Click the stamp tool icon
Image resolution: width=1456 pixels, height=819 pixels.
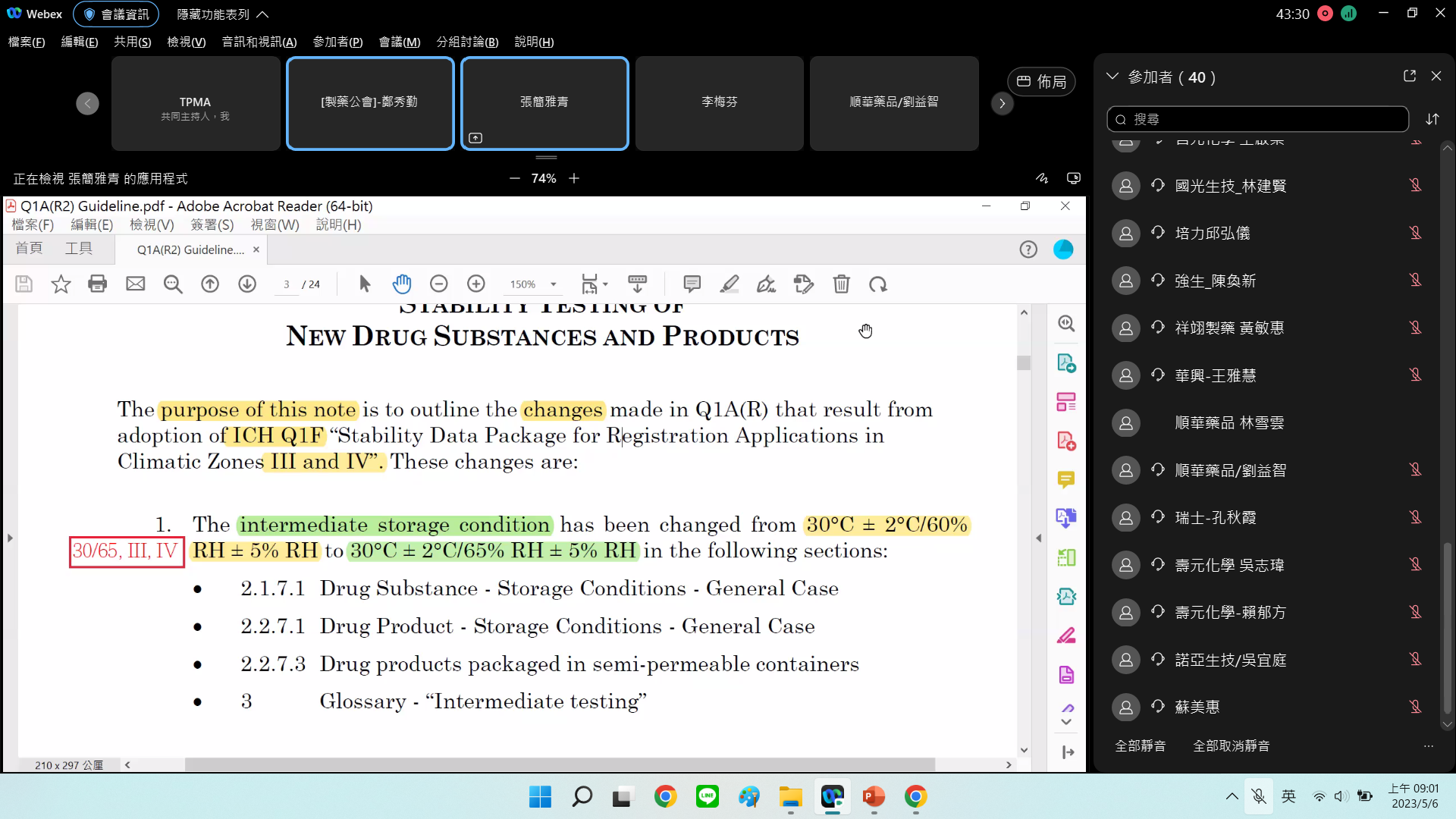pyautogui.click(x=804, y=284)
